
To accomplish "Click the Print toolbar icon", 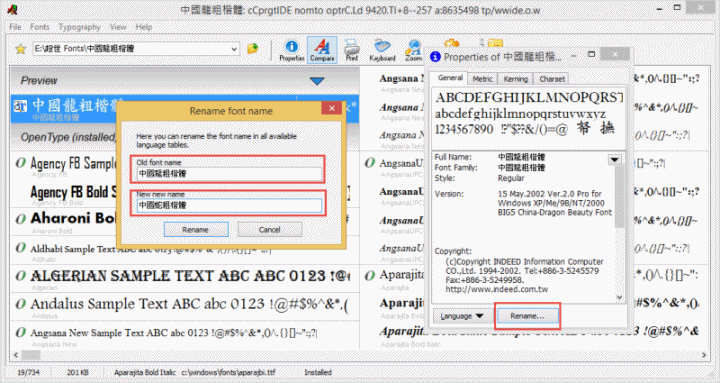I will 352,51.
